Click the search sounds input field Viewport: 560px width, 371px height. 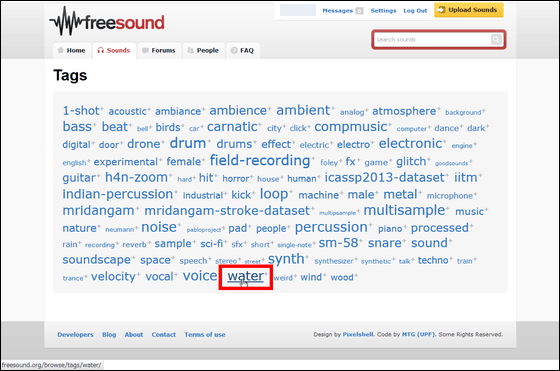point(432,39)
